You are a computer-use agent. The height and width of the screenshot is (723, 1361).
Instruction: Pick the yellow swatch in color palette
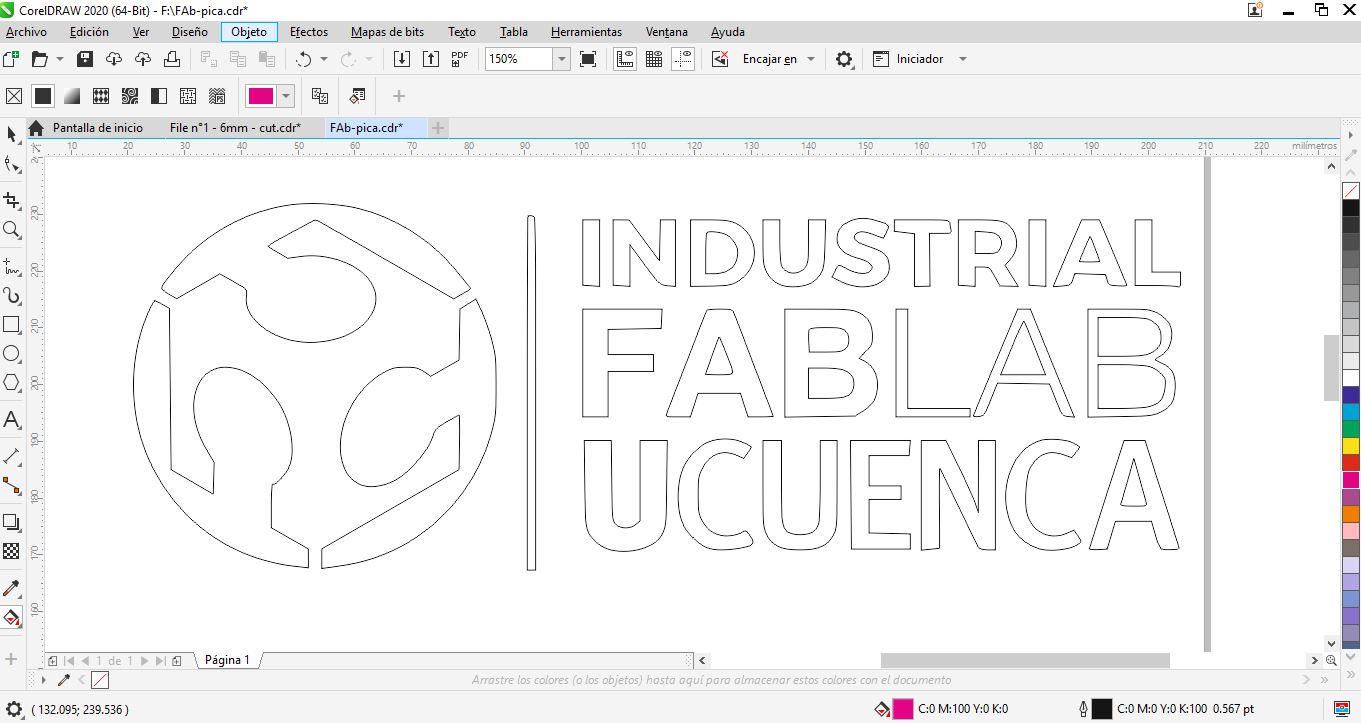tap(1351, 446)
